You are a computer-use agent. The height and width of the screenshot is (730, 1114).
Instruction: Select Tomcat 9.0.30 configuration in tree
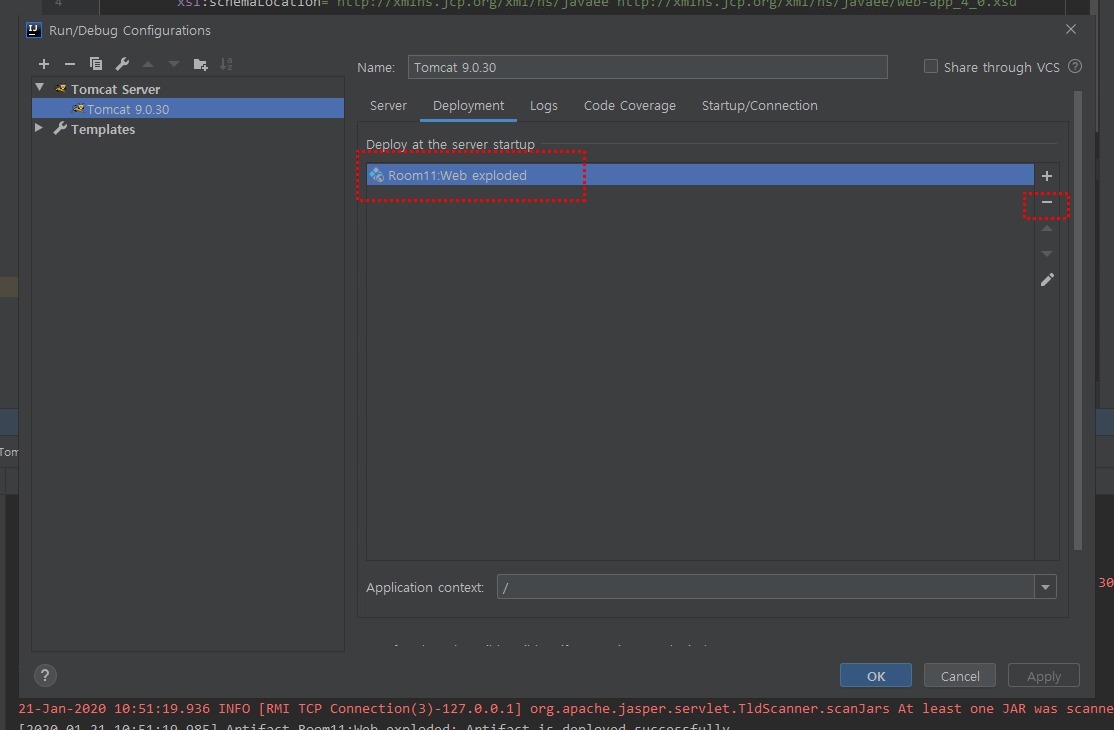click(188, 109)
